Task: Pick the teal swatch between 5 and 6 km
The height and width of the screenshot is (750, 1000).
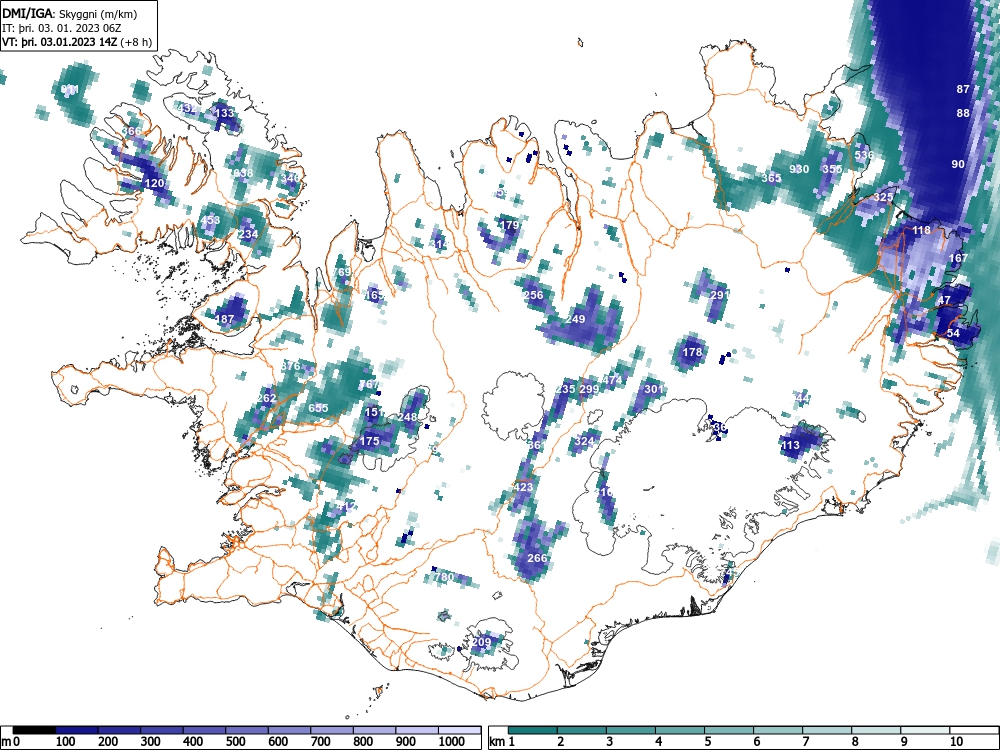Action: click(x=729, y=730)
